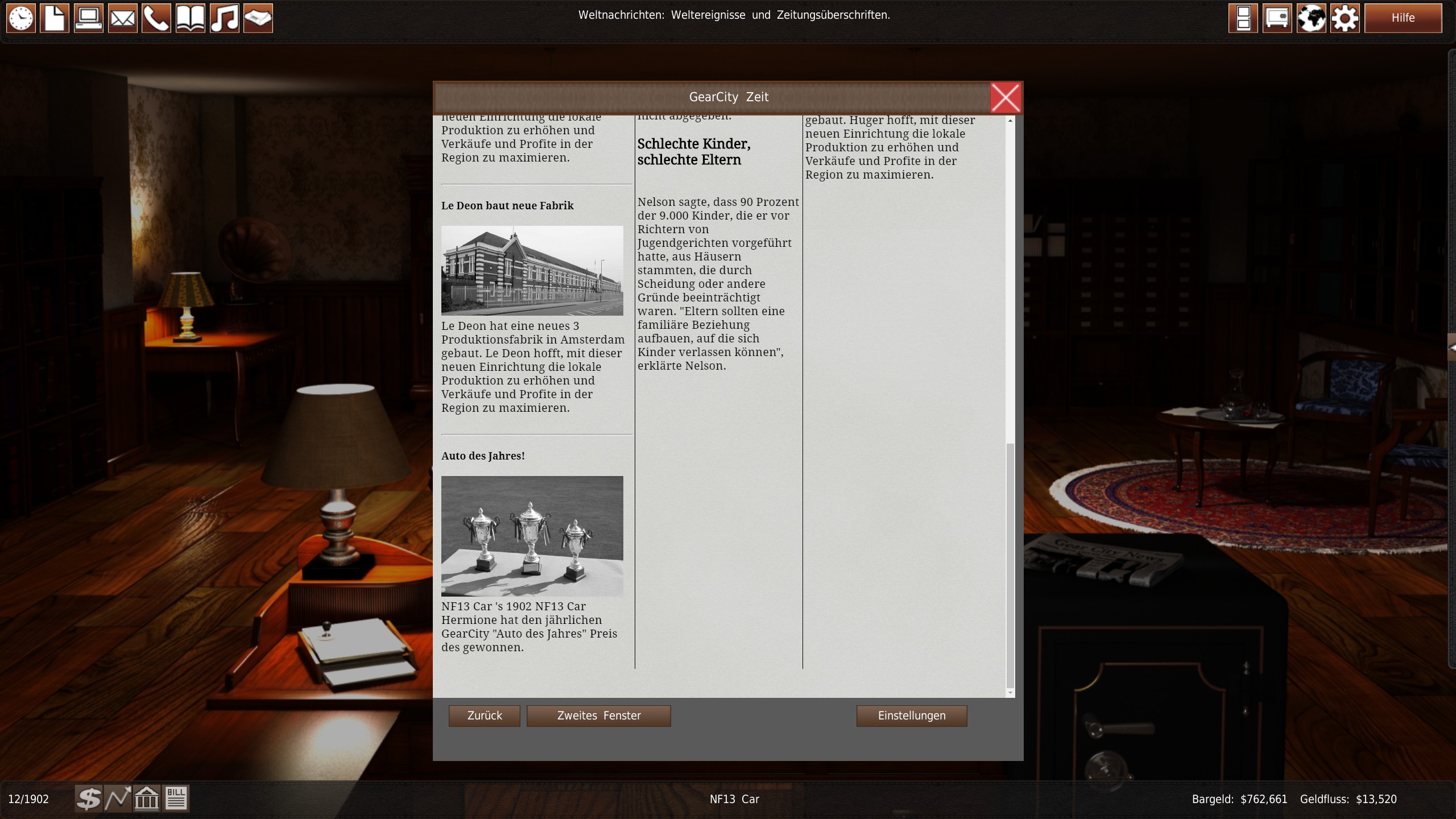Open Einstellungen in newspaper window
1456x819 pixels.
point(911,715)
